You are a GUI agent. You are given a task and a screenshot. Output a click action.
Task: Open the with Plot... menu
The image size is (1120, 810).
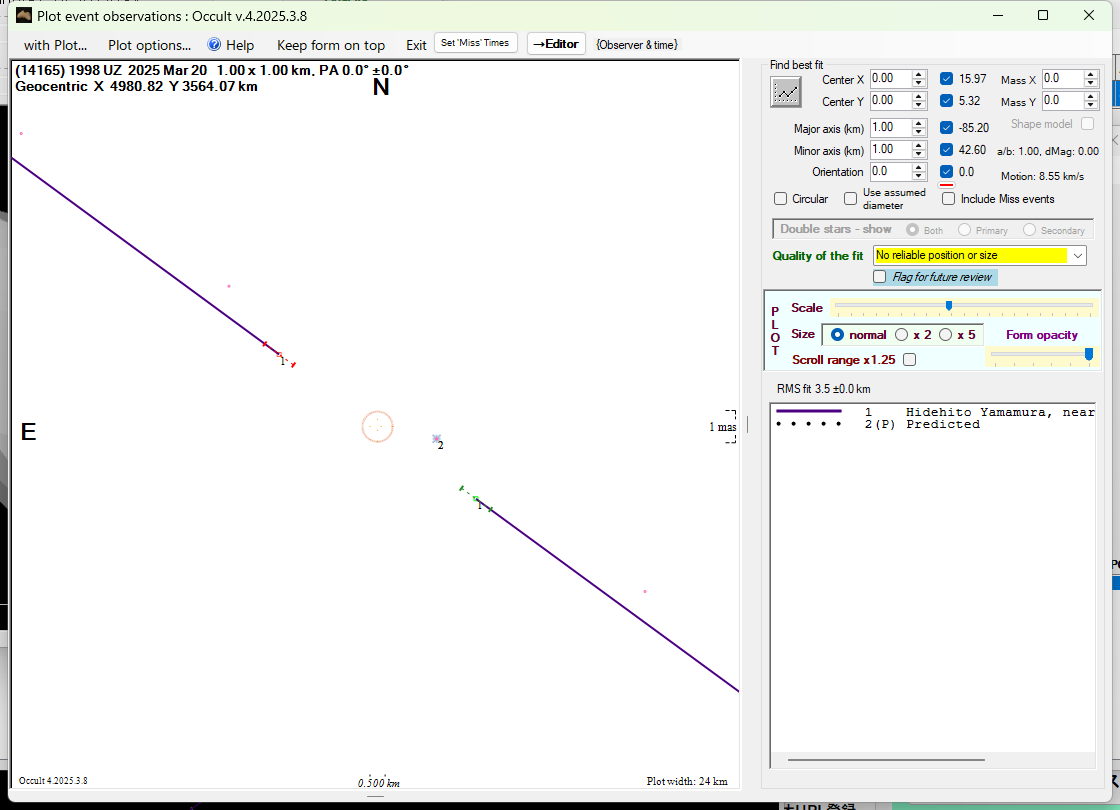(x=55, y=45)
